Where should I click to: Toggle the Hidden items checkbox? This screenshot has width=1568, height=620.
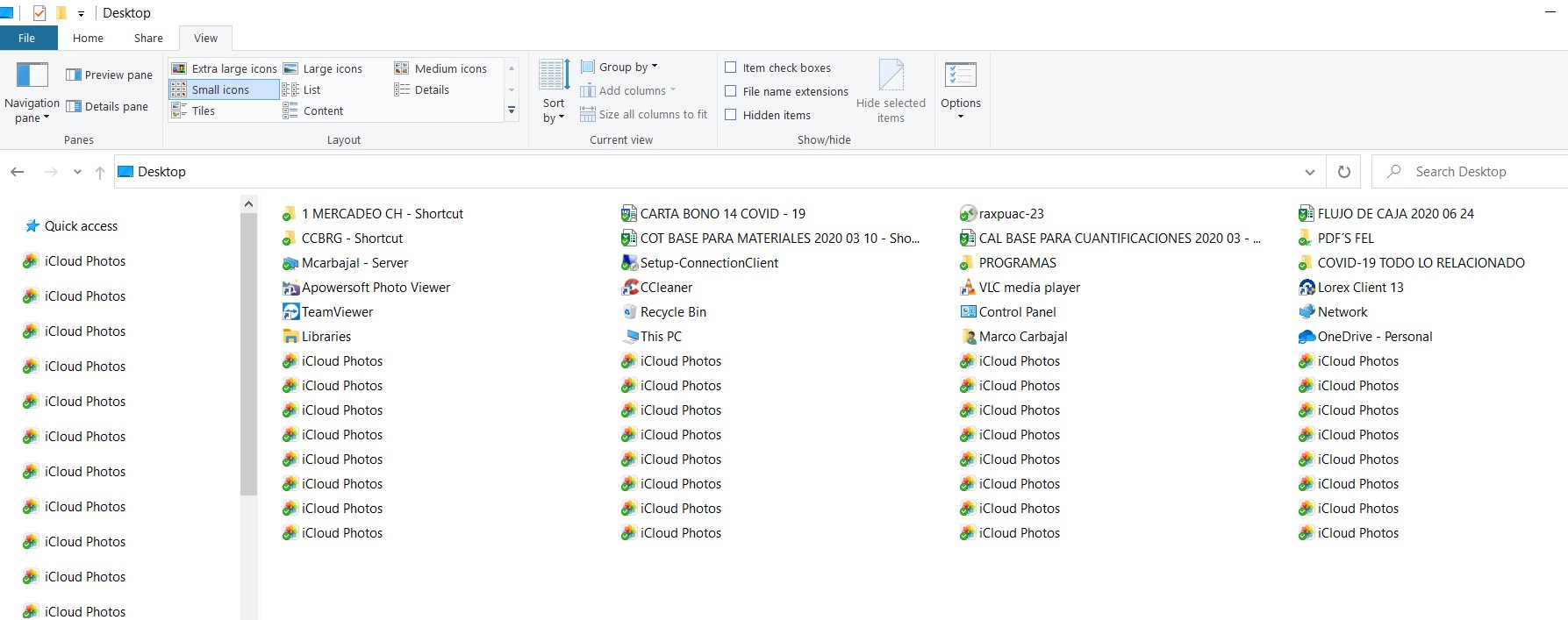[x=730, y=115]
